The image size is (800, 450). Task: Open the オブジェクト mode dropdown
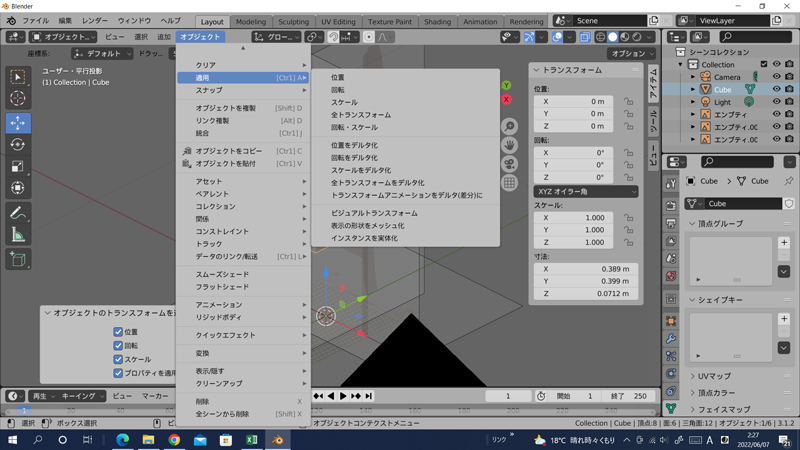63,37
